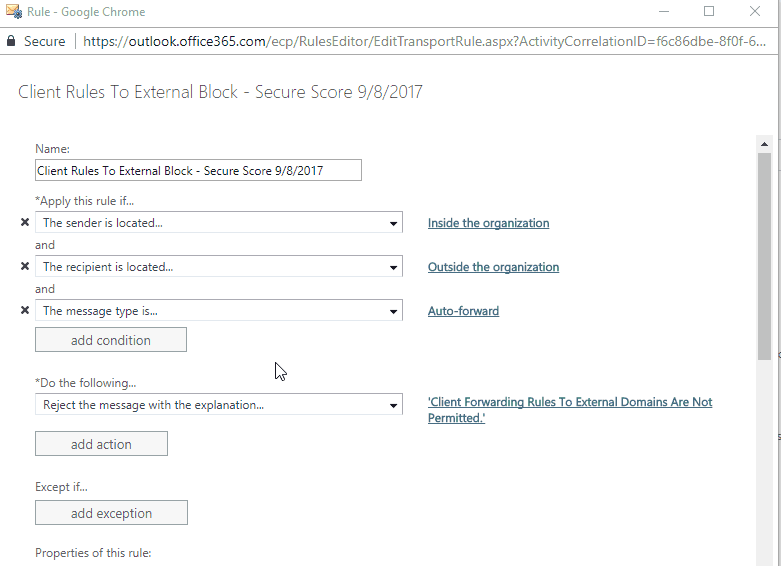Click the rule Name input field
781x566 pixels.
198,170
